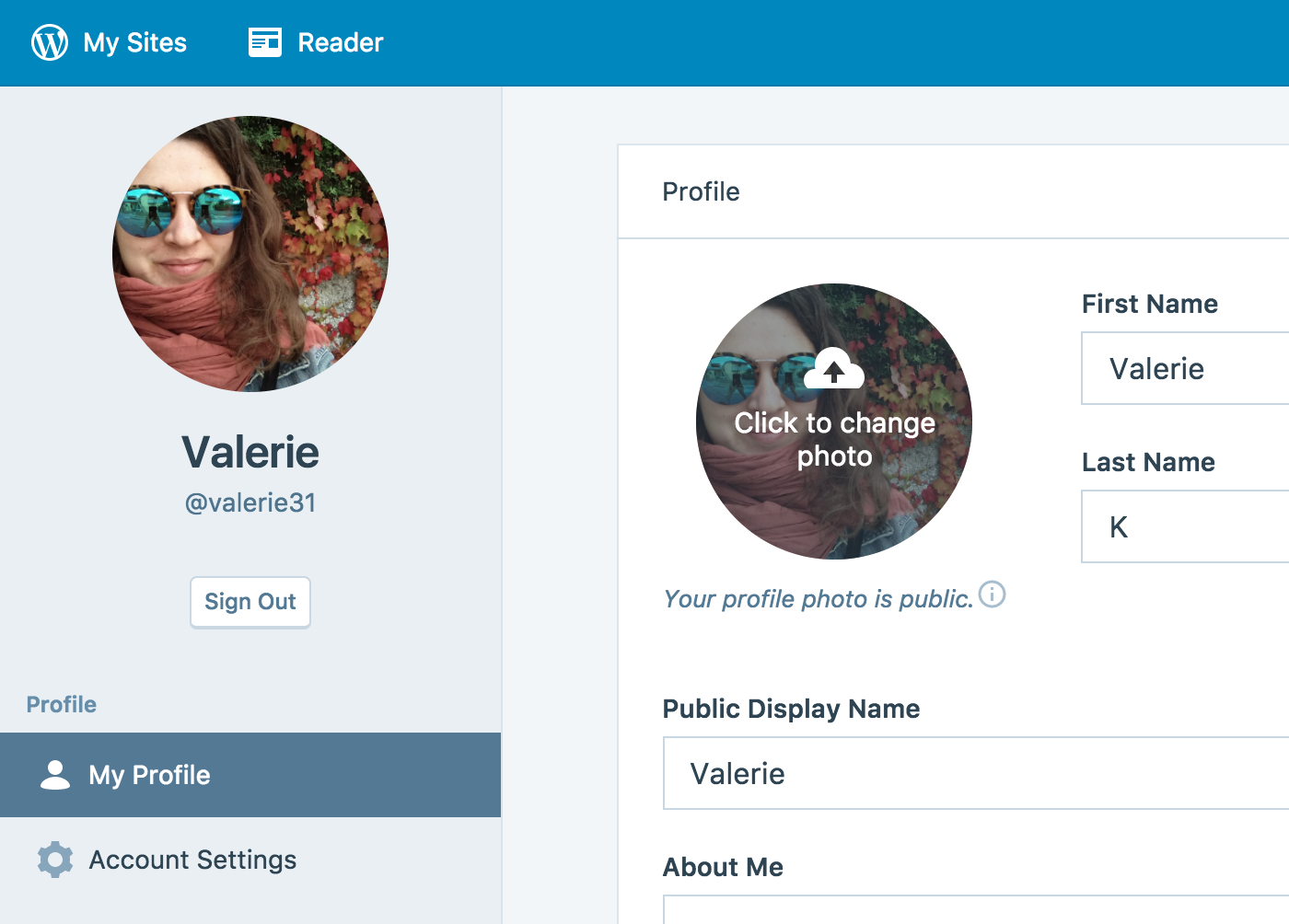Click the "Your profile photo is public" text
Image resolution: width=1289 pixels, height=924 pixels.
pos(818,599)
